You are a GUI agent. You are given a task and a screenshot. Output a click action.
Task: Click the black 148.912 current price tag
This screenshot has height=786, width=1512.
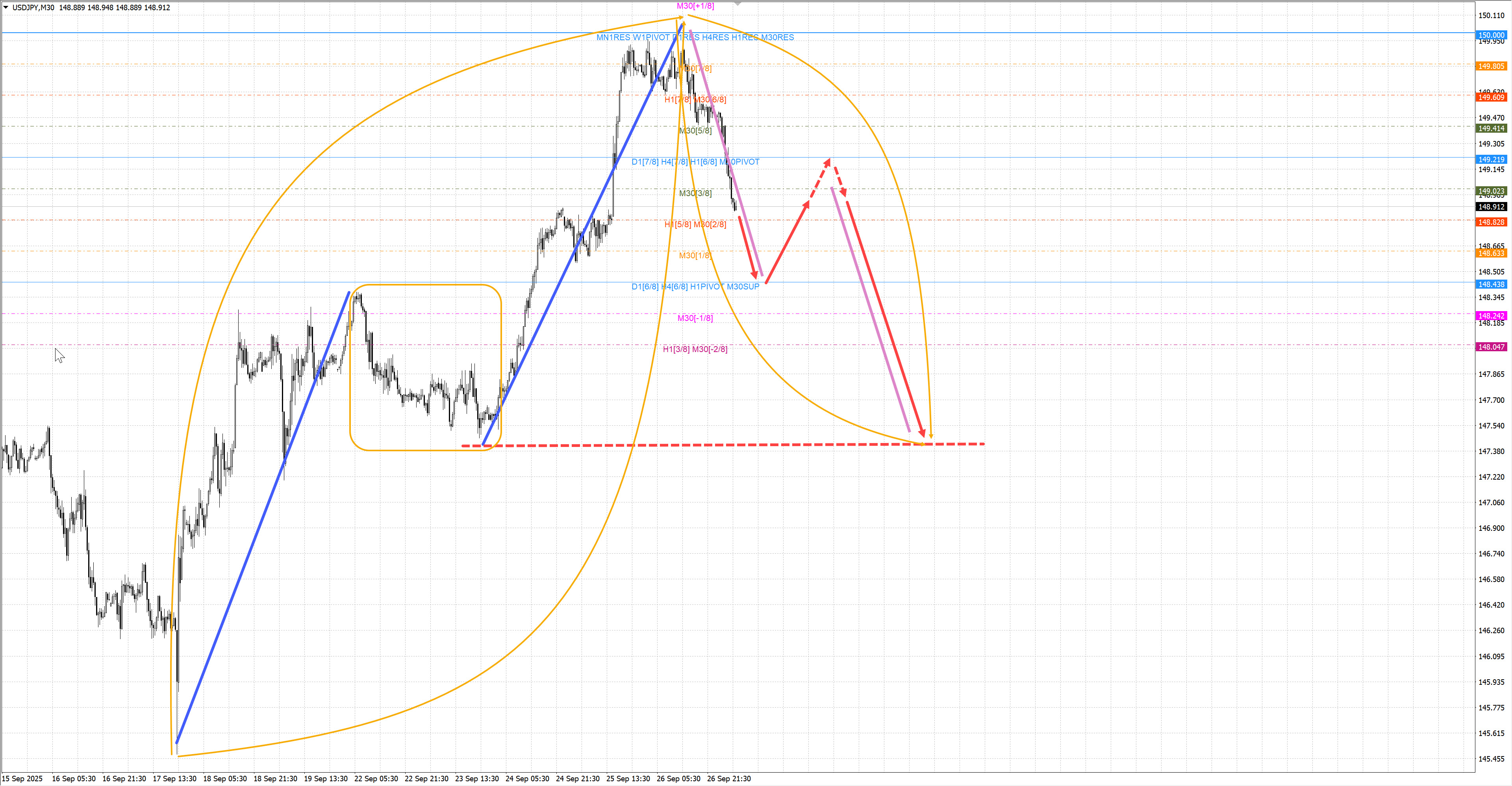pos(1491,207)
